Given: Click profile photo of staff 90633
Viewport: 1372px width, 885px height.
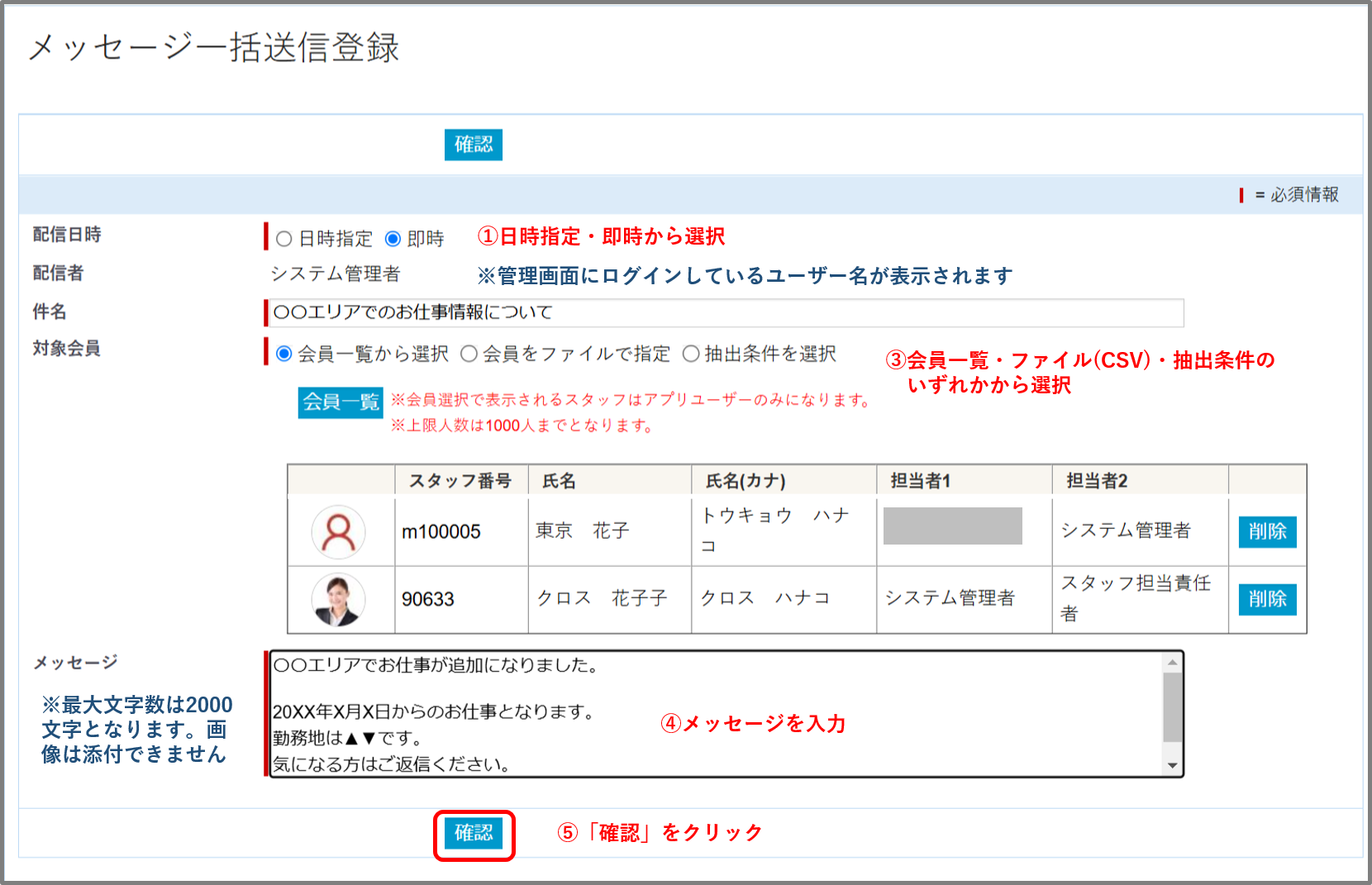Looking at the screenshot, I should coord(339,599).
